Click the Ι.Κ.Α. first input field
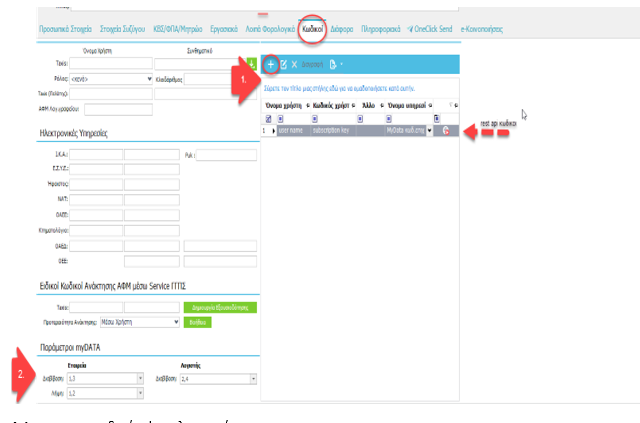The image size is (640, 423). tap(82, 155)
